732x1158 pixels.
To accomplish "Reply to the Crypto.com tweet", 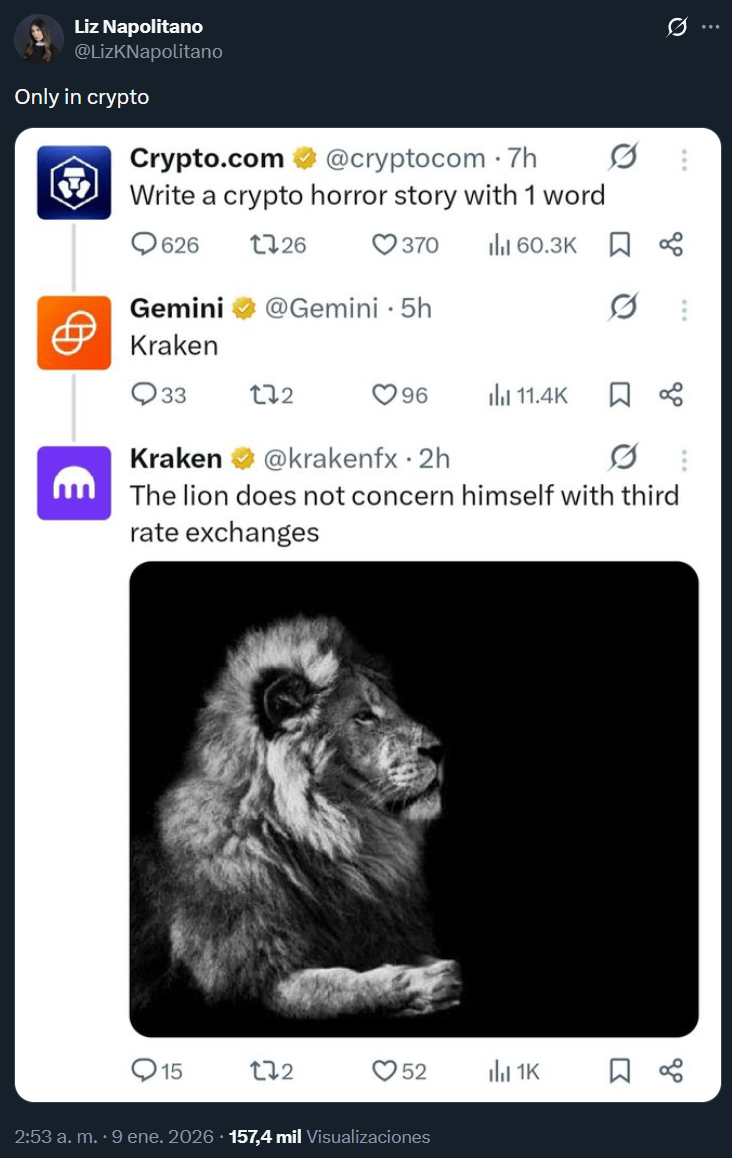I will (x=144, y=244).
